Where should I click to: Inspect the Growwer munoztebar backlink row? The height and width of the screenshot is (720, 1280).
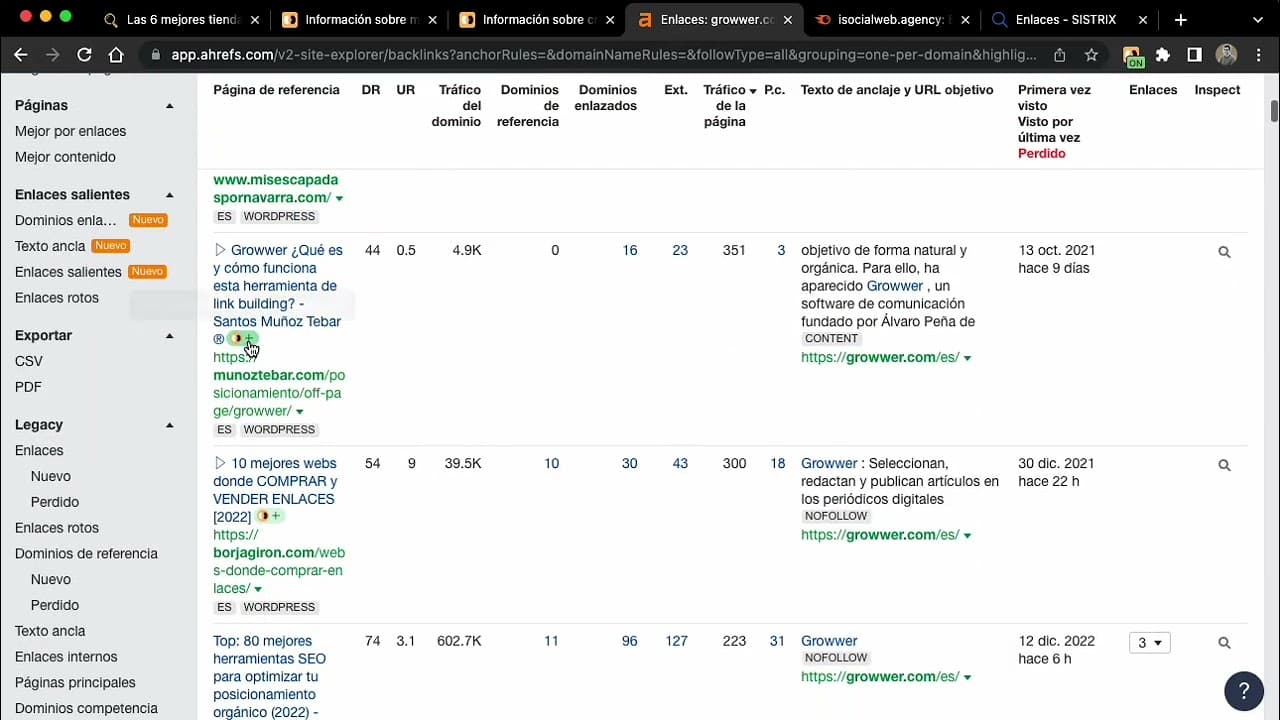tap(1224, 252)
